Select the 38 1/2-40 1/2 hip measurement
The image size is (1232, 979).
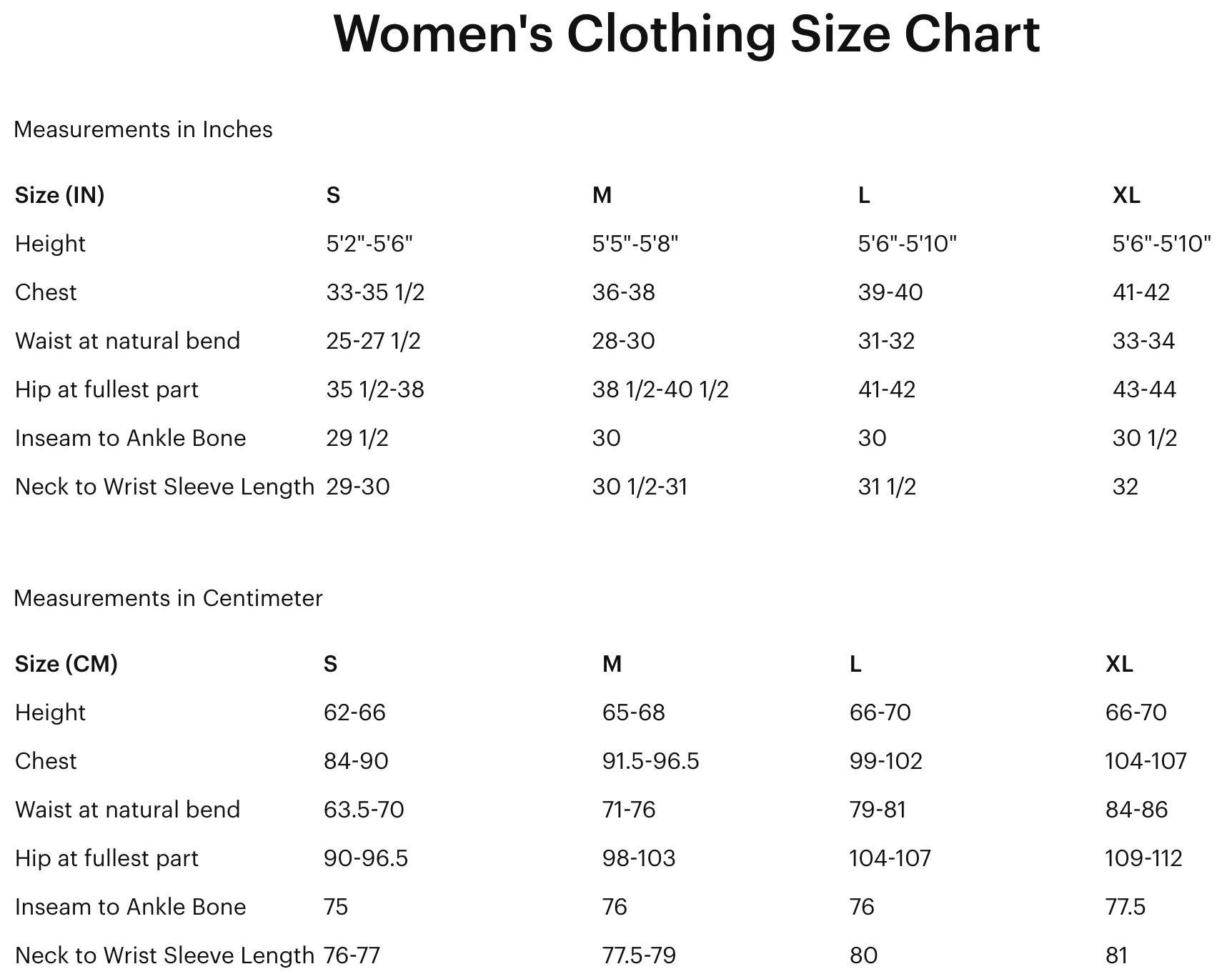coord(660,389)
